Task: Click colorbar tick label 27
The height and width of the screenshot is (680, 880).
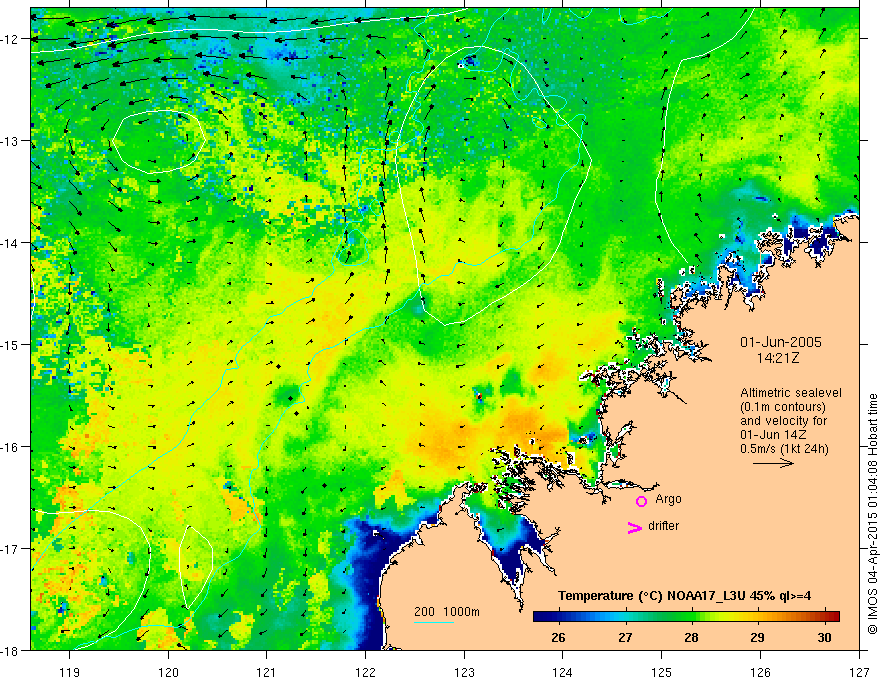Action: tap(625, 637)
